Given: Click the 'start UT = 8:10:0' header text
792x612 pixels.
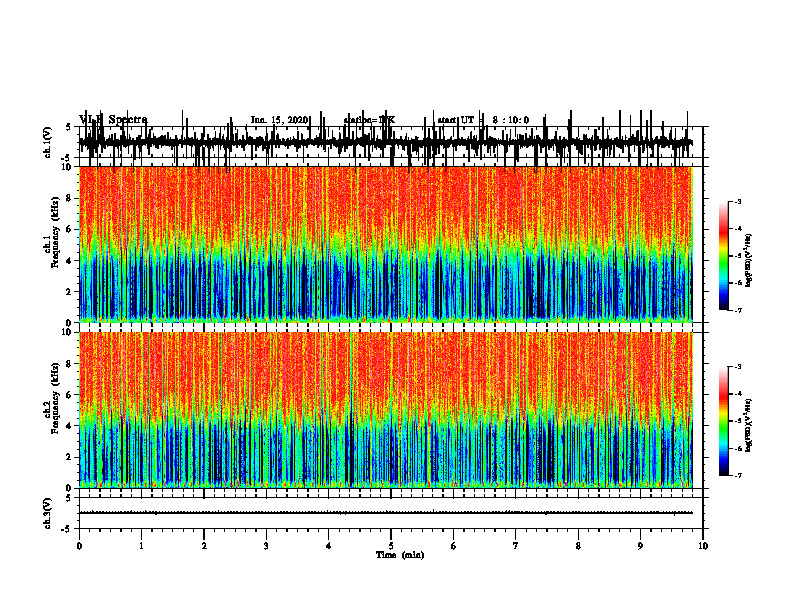Looking at the screenshot, I should pos(483,120).
